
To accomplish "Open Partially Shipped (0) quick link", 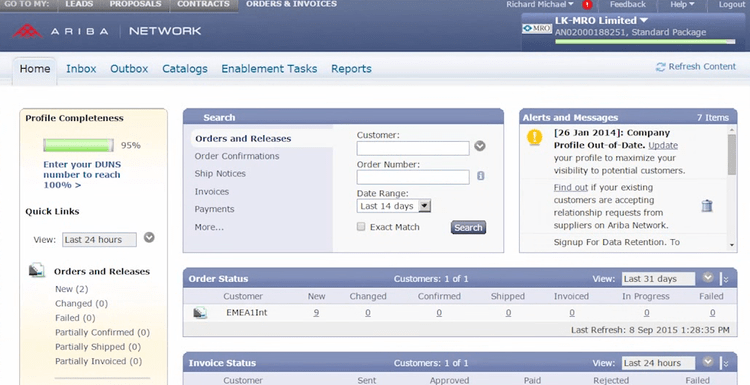I will coord(98,346).
